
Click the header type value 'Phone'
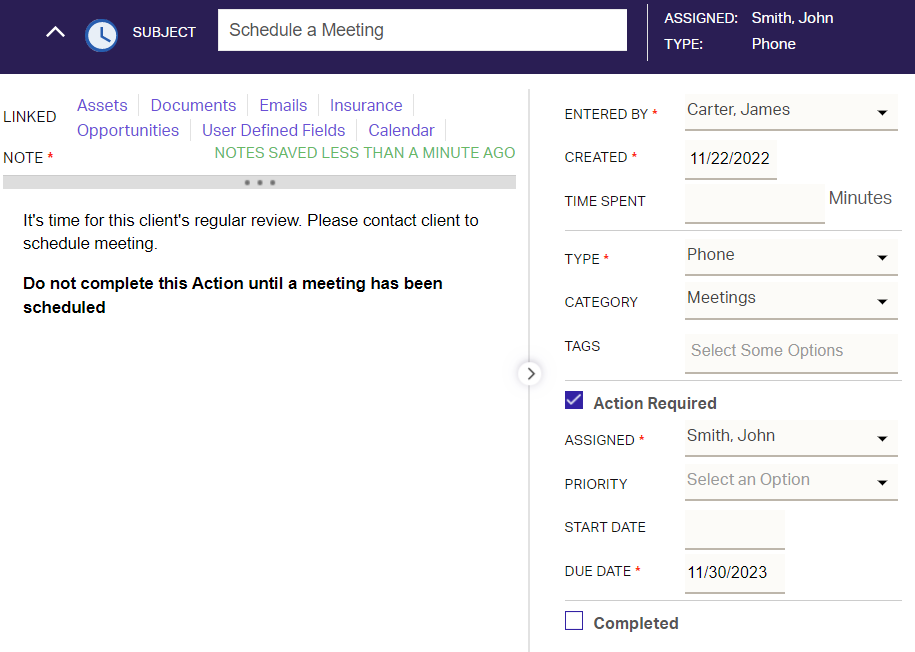coord(773,44)
